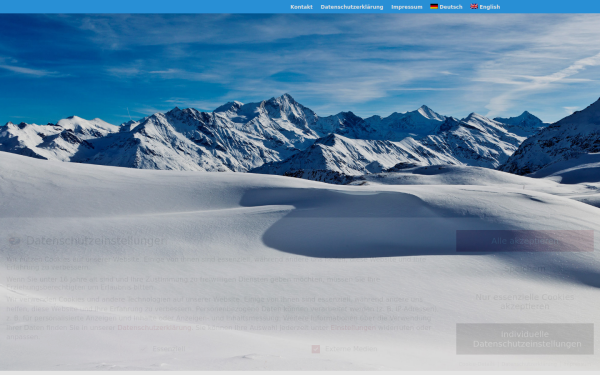This screenshot has height=375, width=600.
Task: Uncheck the Externe Medien checkbox
Action: pos(316,349)
